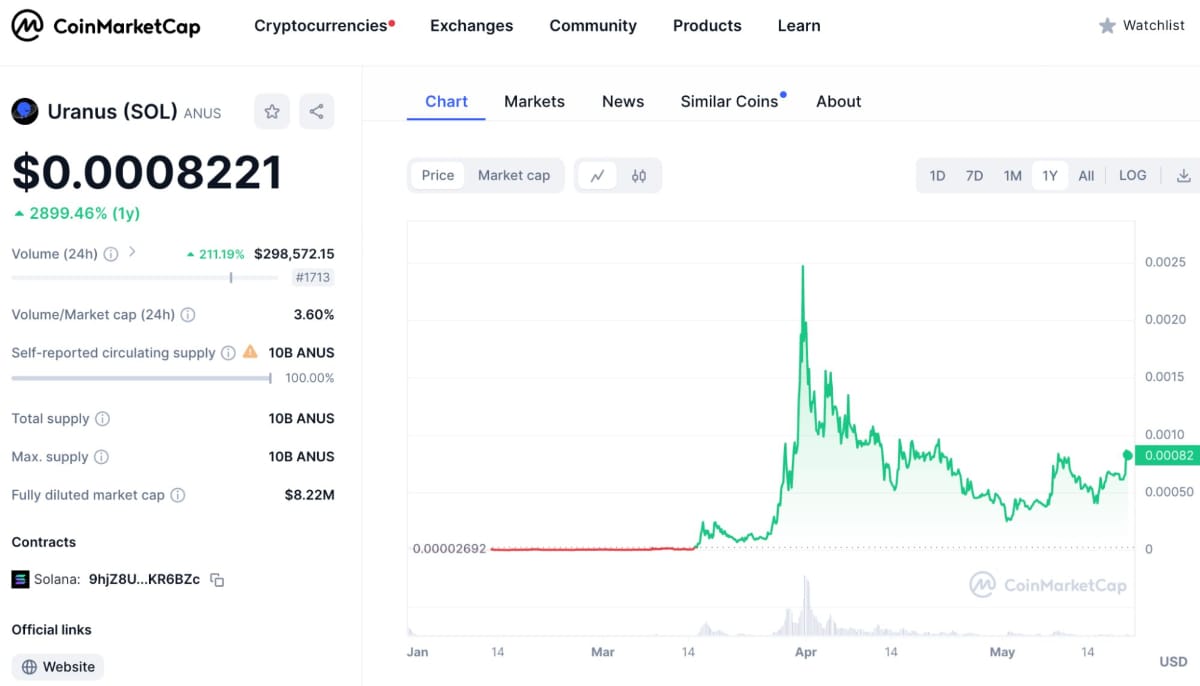Add Uranus to watchlist with star icon

click(272, 112)
